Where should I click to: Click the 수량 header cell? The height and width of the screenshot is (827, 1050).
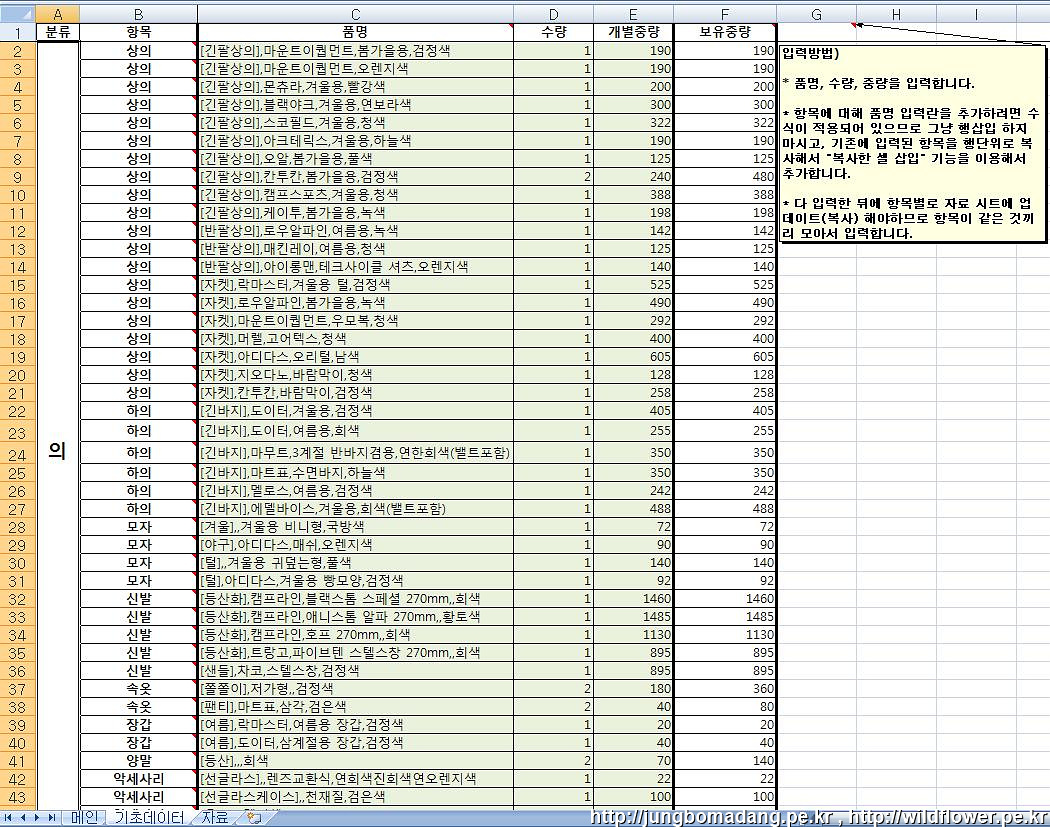click(x=554, y=32)
